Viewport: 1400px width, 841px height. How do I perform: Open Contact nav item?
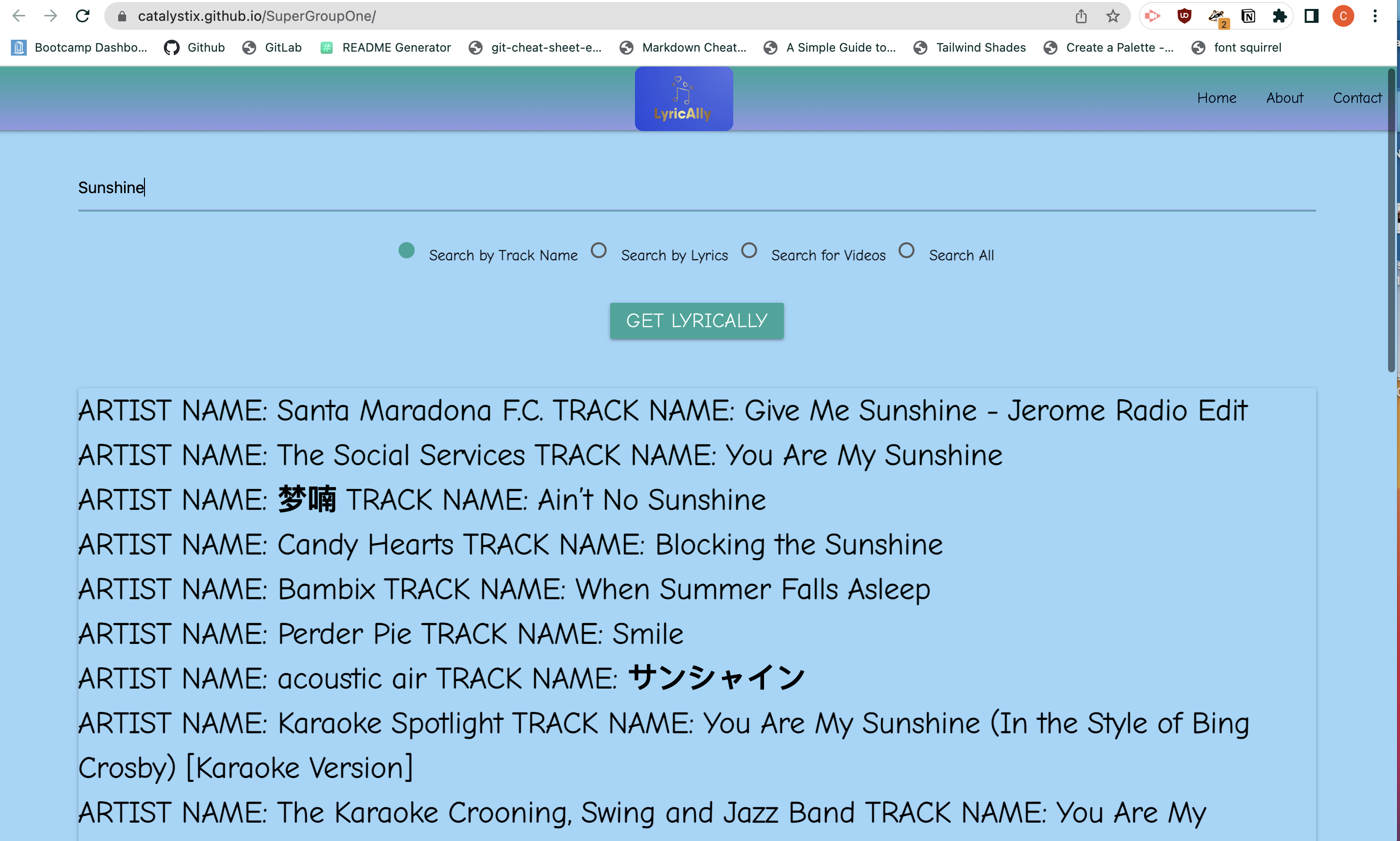pyautogui.click(x=1357, y=98)
